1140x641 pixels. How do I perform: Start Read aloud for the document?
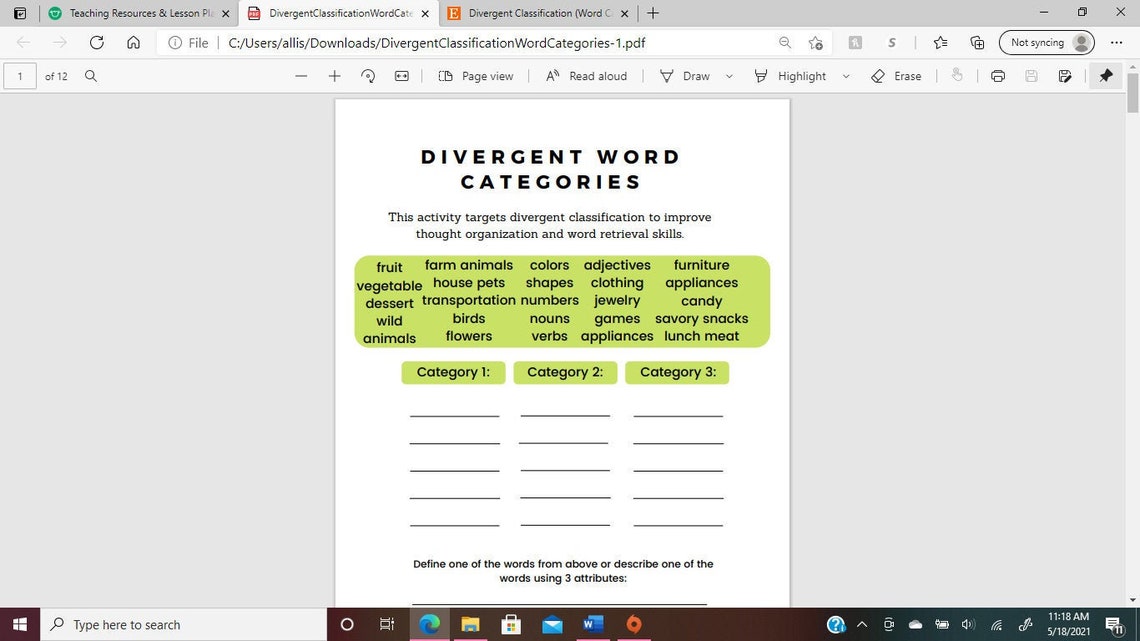point(588,76)
